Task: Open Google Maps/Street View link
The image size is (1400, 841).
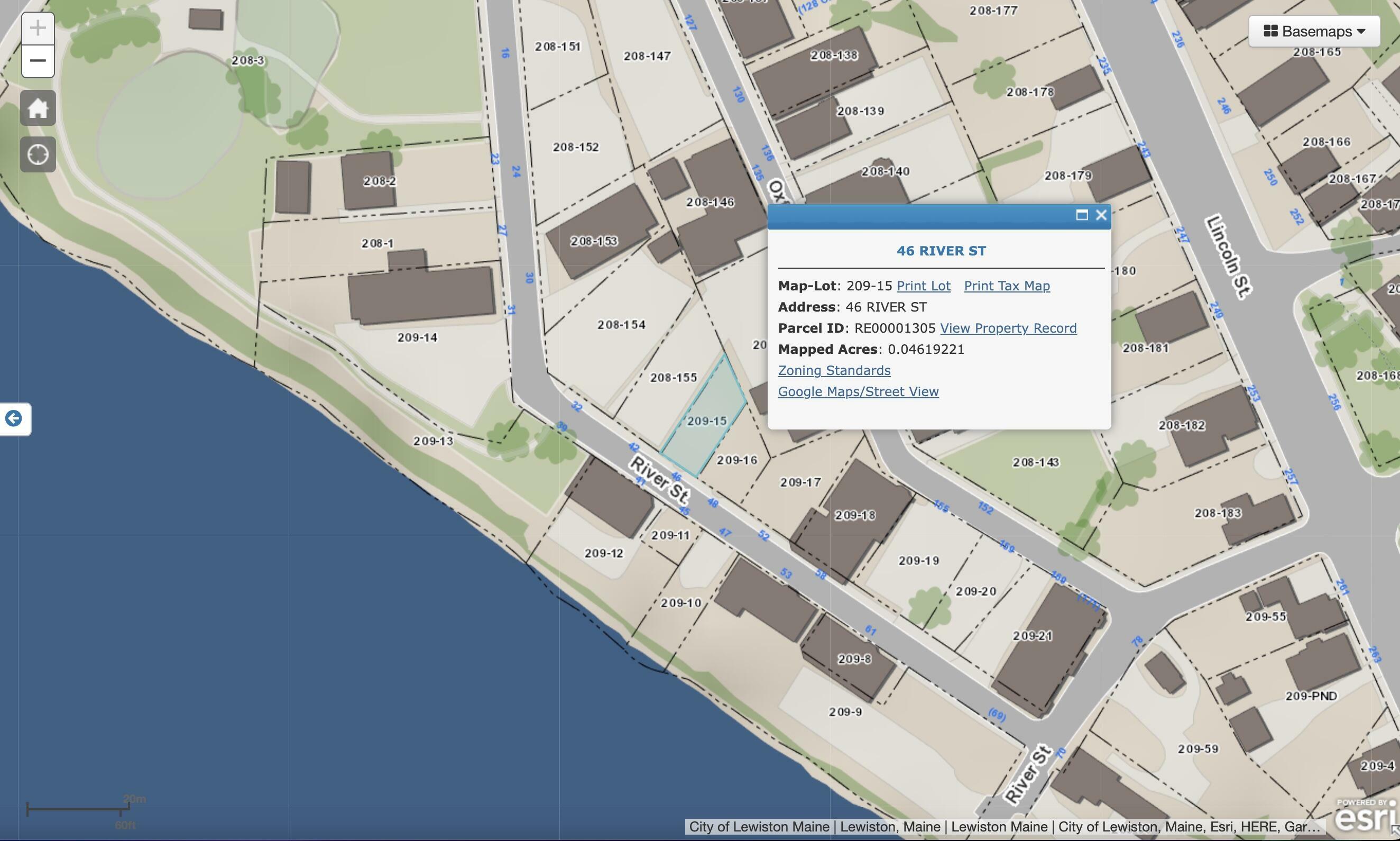Action: (858, 391)
